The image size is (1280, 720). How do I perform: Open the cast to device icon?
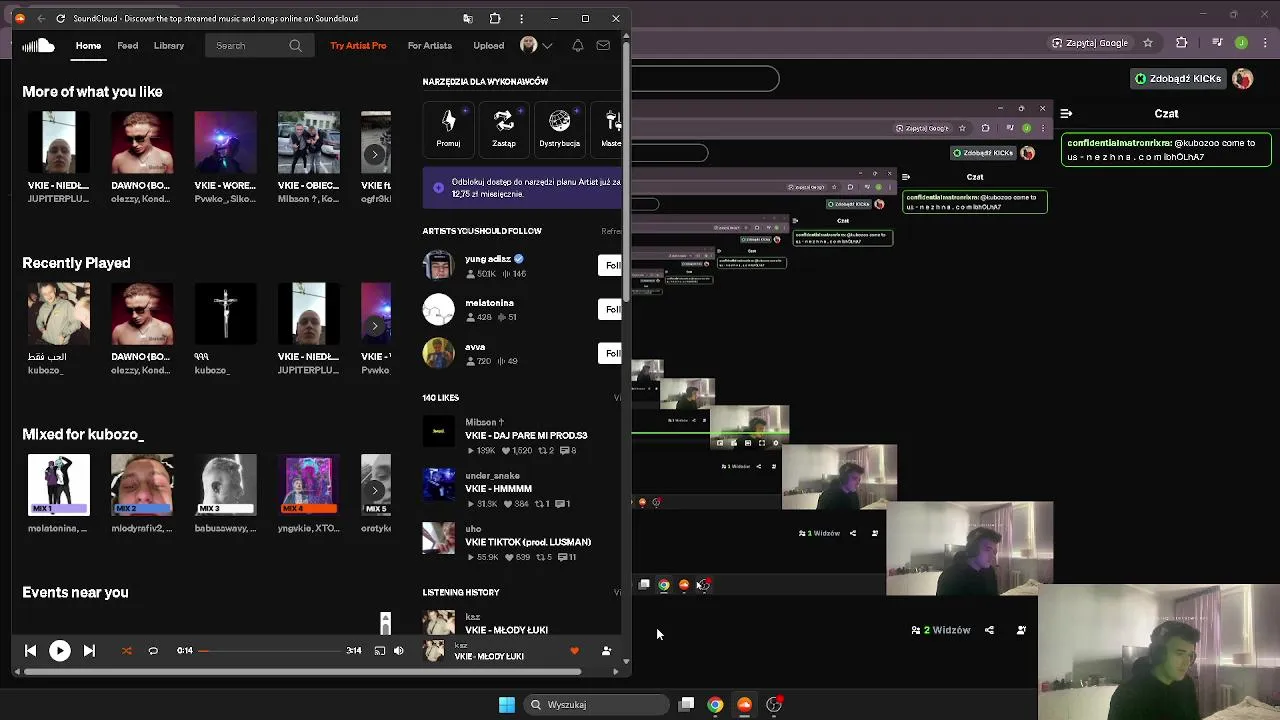379,651
